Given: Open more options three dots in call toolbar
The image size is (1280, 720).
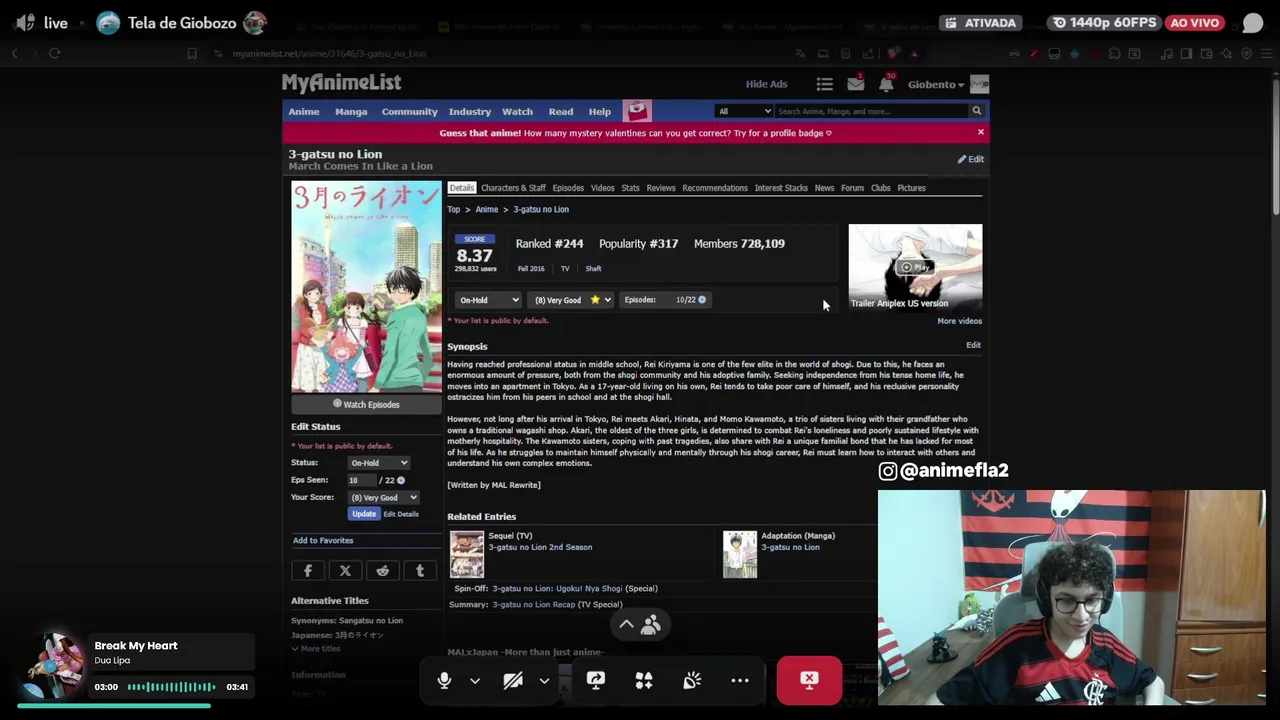Looking at the screenshot, I should click(x=740, y=680).
